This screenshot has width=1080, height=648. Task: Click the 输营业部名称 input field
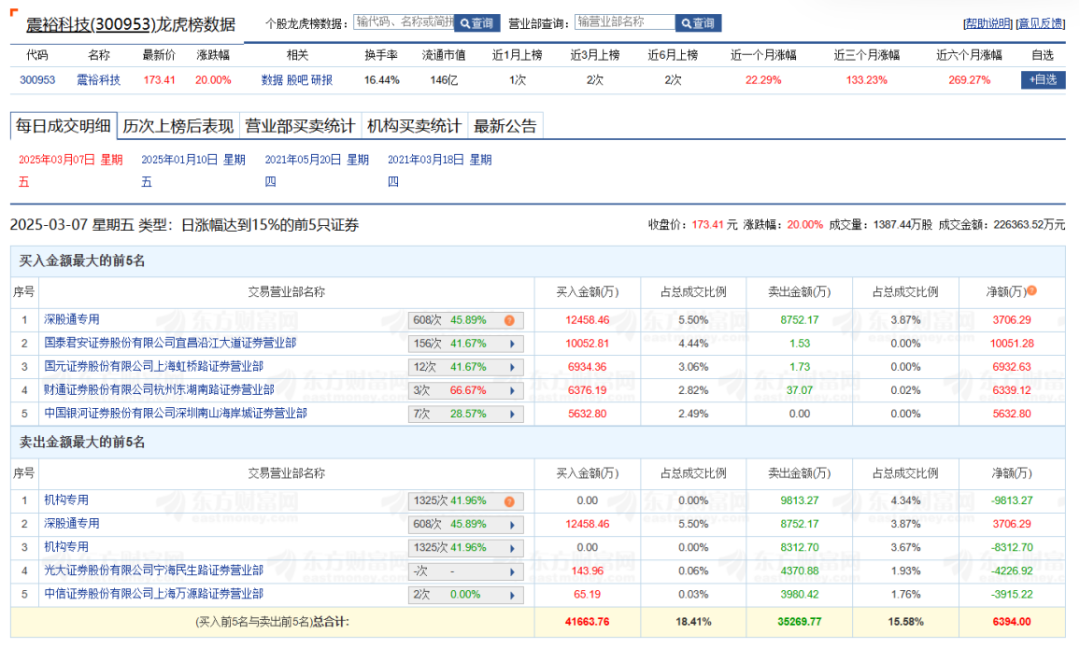[x=624, y=22]
